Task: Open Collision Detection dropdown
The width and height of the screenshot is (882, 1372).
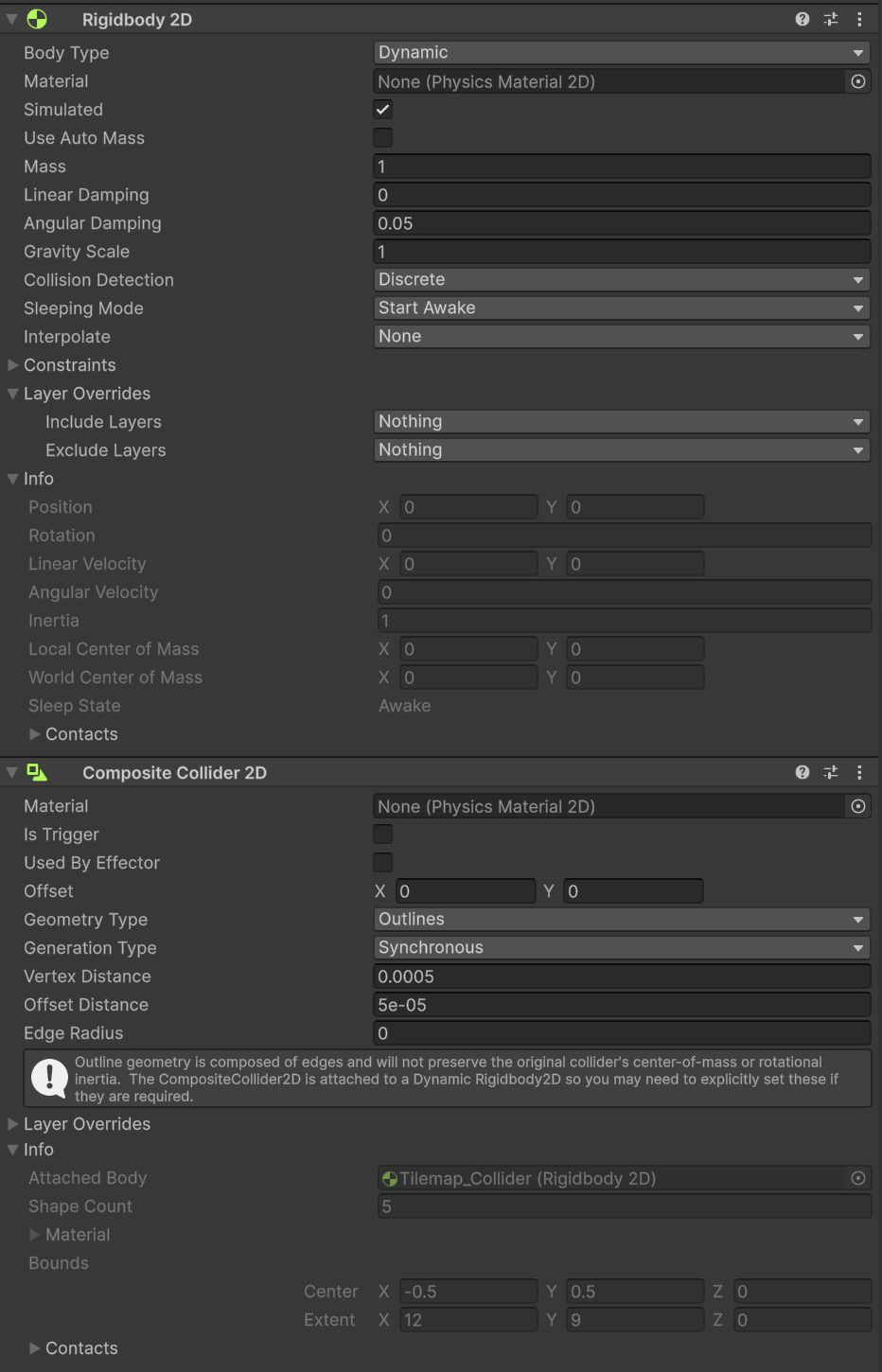Action: click(621, 280)
